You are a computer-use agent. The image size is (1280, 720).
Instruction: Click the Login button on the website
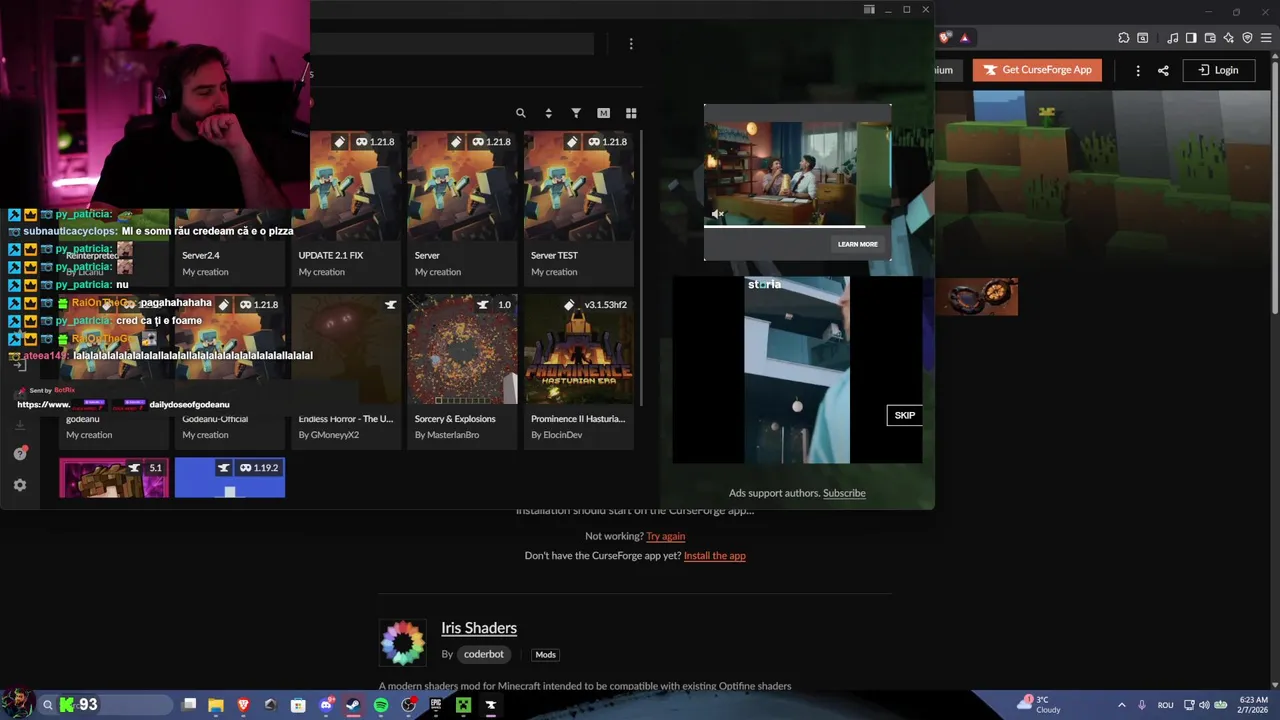tap(1219, 70)
